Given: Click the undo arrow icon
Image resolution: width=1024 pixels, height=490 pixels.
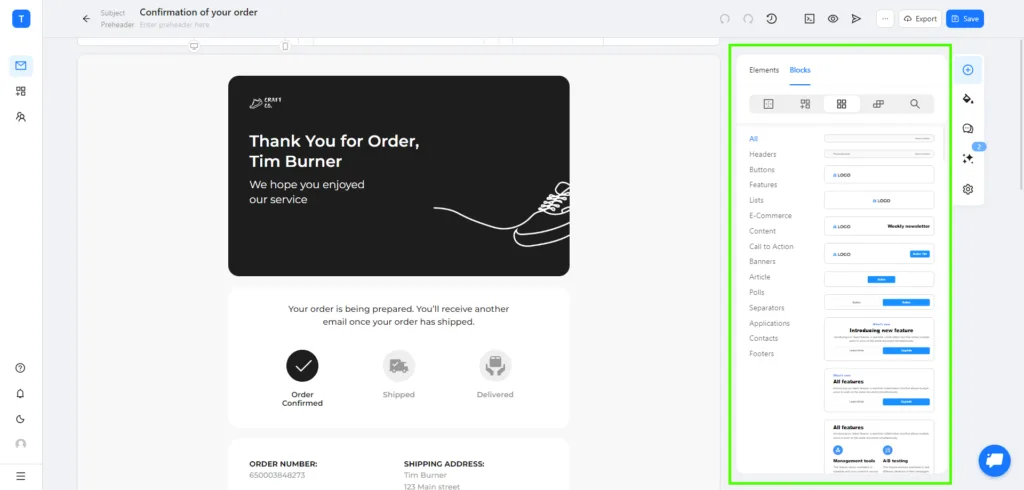Looking at the screenshot, I should pos(724,19).
